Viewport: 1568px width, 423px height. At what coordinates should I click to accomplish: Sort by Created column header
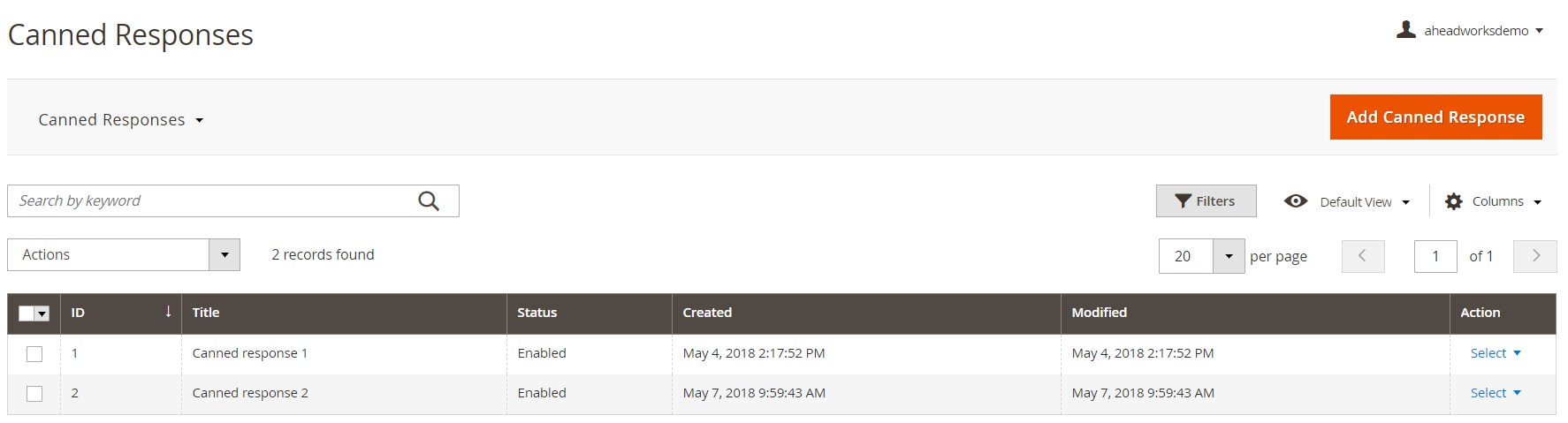[707, 313]
